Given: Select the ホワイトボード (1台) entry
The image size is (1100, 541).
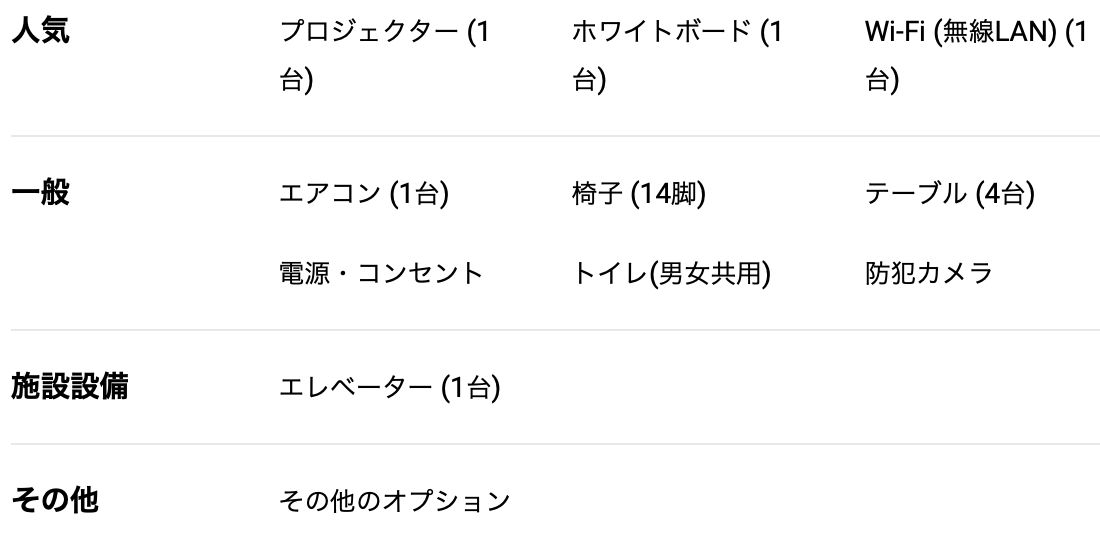Looking at the screenshot, I should pyautogui.click(x=677, y=55).
